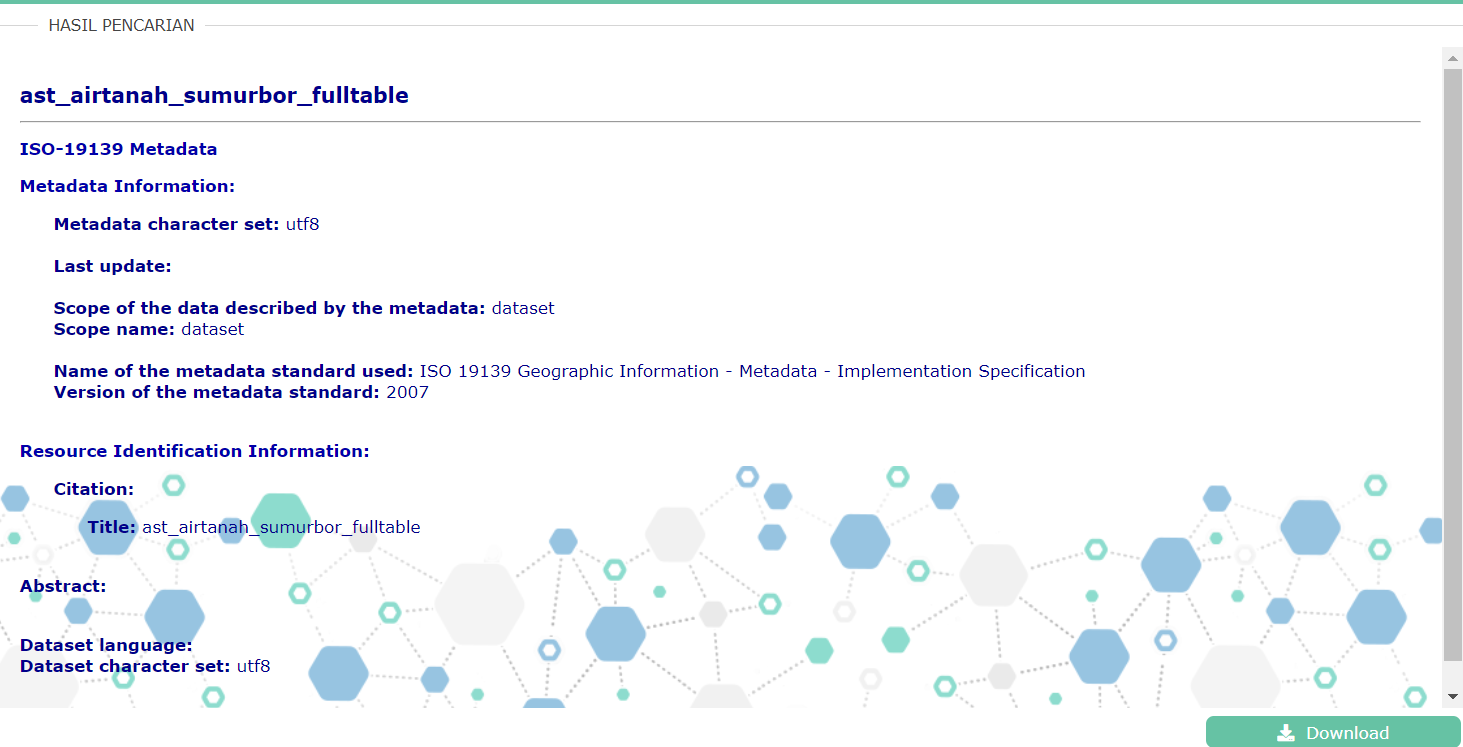Click the Scope name dataset value
The width and height of the screenshot is (1463, 747).
click(x=212, y=329)
